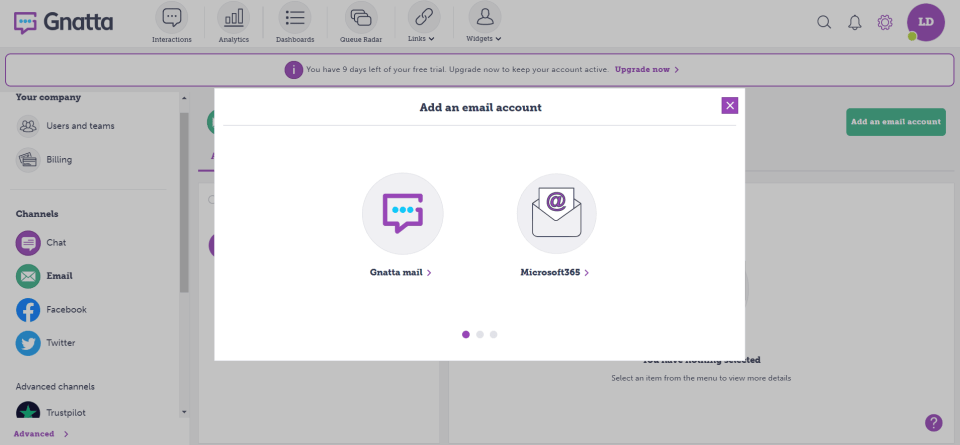This screenshot has width=960, height=445.
Task: Select the Email channel
Action: pyautogui.click(x=59, y=276)
